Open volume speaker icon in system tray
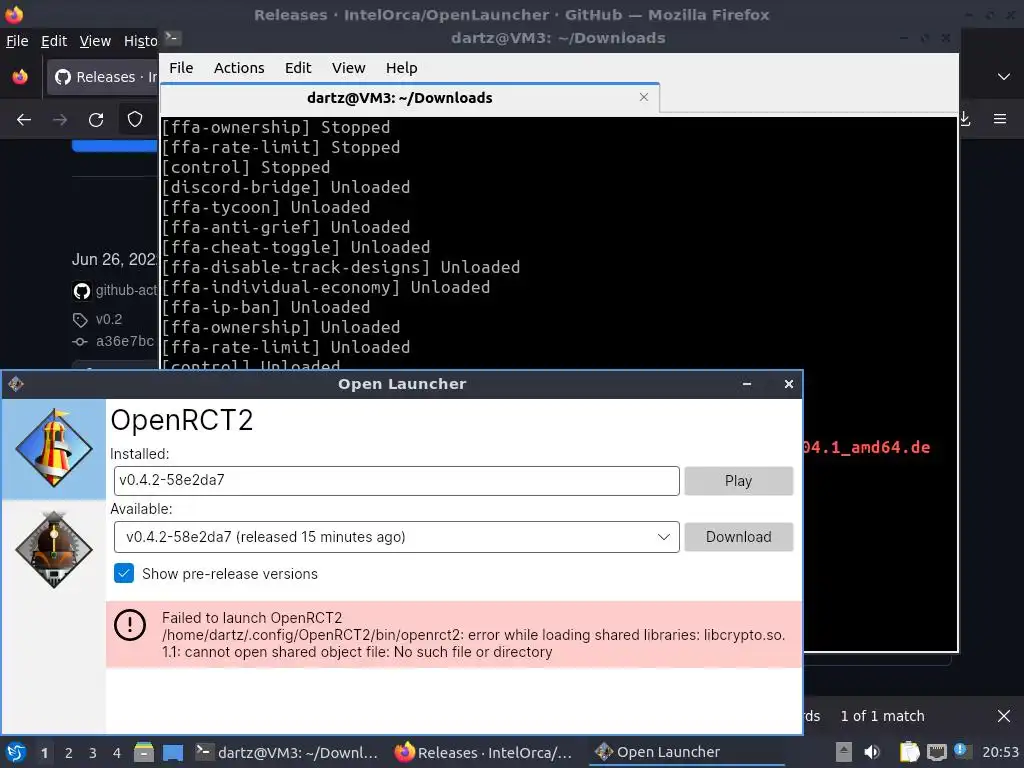 tap(872, 752)
